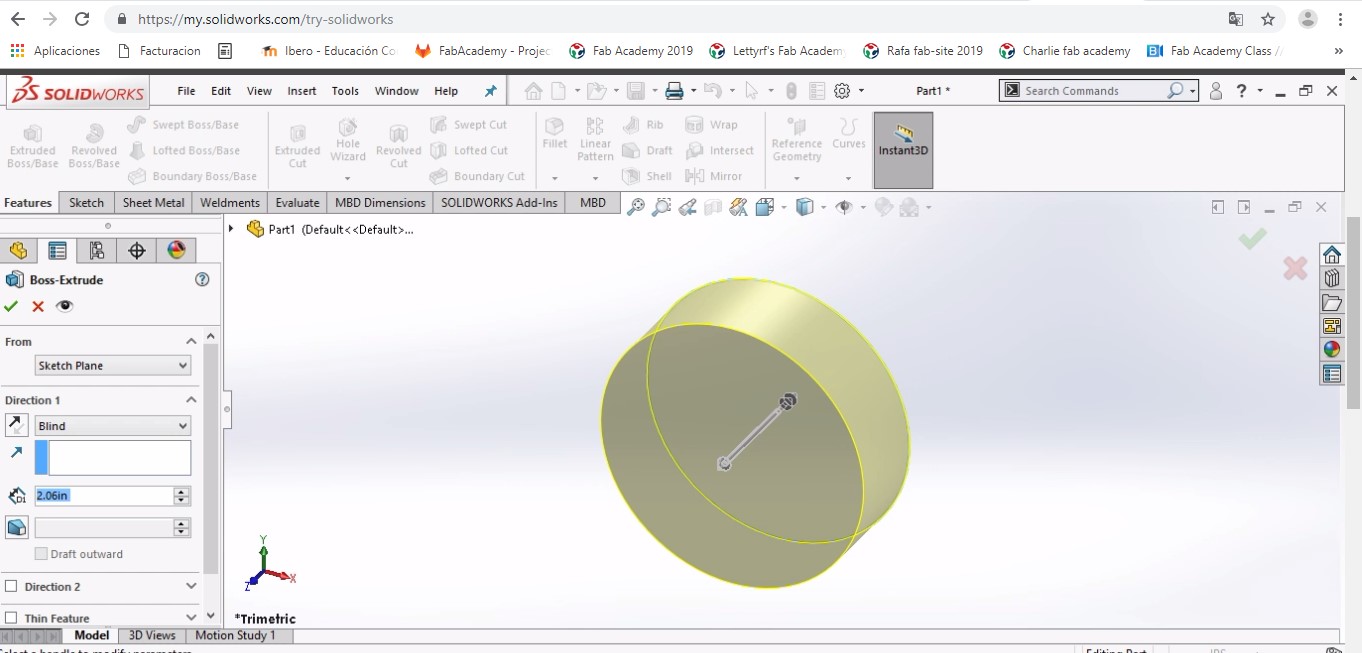Open the ConfigurationManager tab icon
The height and width of the screenshot is (653, 1362).
(x=97, y=250)
